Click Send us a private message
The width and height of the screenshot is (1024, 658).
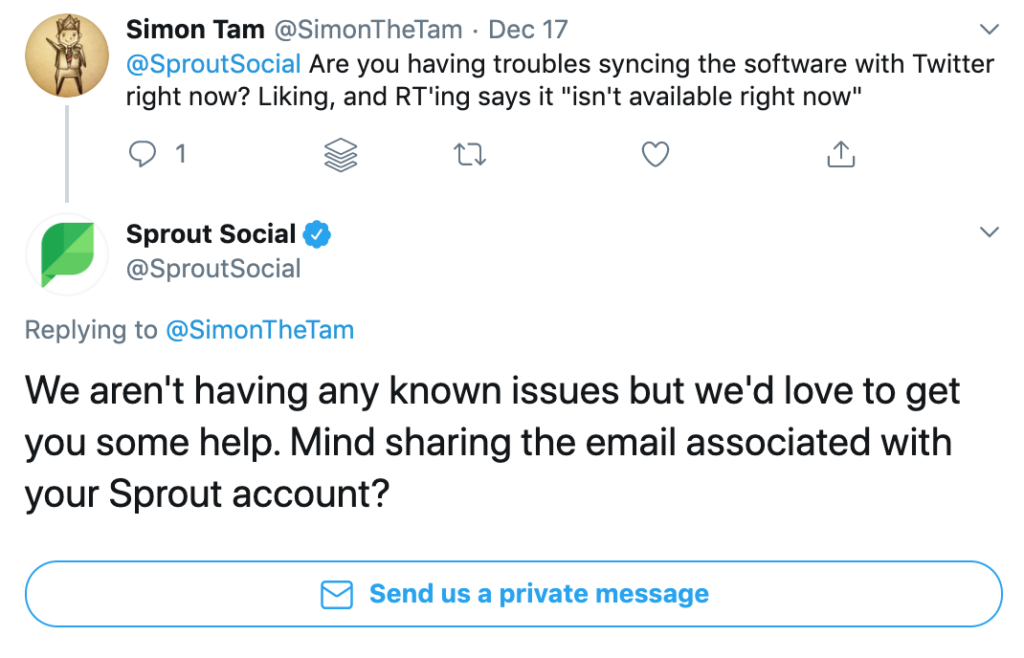(x=537, y=594)
